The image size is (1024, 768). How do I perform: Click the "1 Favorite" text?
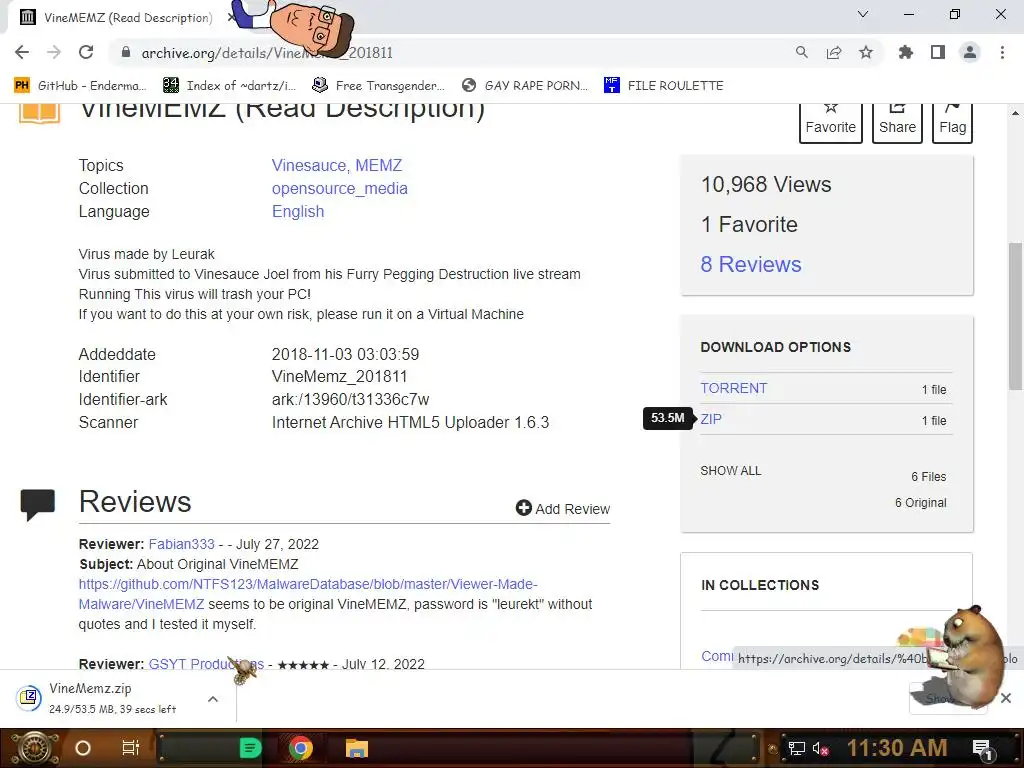pos(749,225)
